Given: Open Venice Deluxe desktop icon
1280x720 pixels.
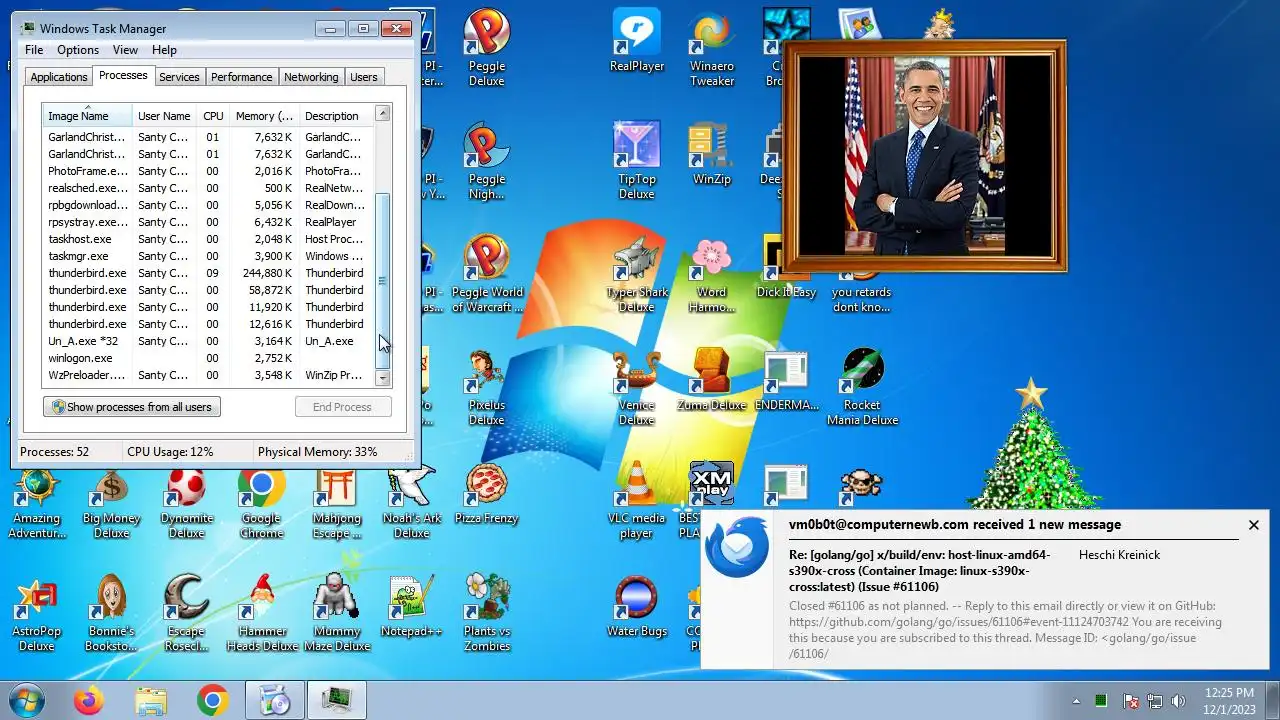Looking at the screenshot, I should point(637,386).
